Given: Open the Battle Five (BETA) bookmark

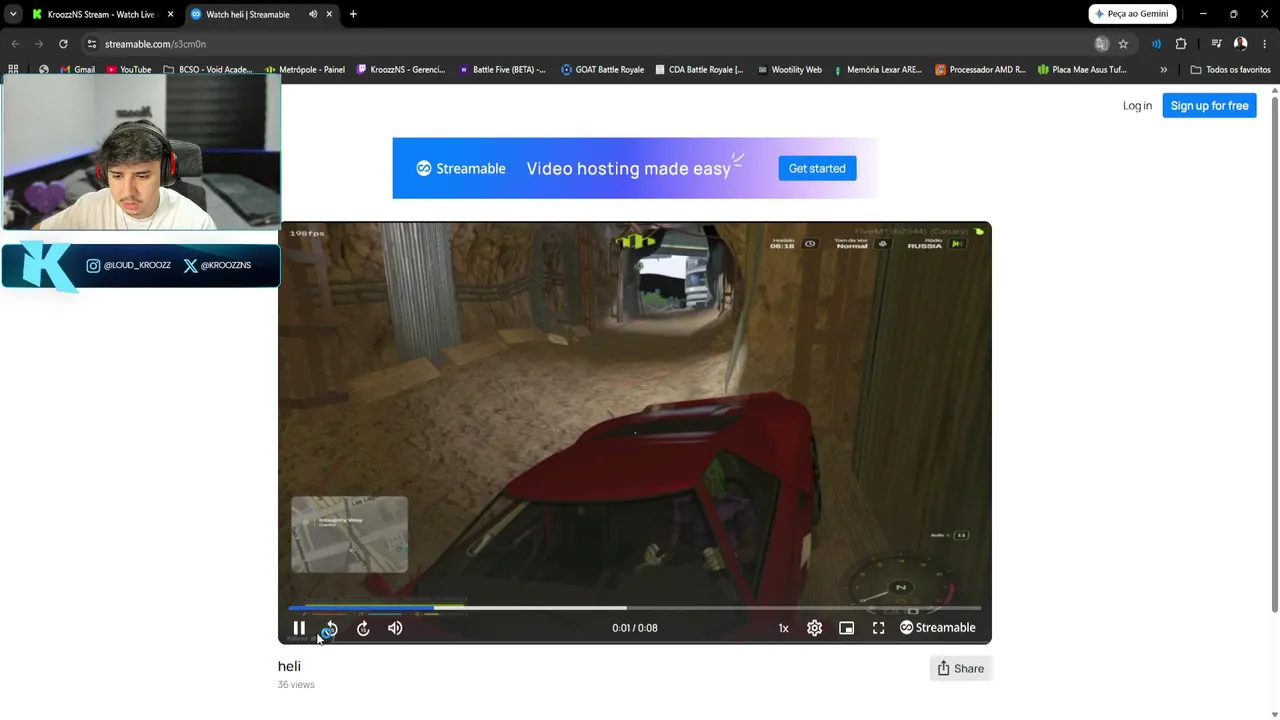Looking at the screenshot, I should pyautogui.click(x=503, y=70).
